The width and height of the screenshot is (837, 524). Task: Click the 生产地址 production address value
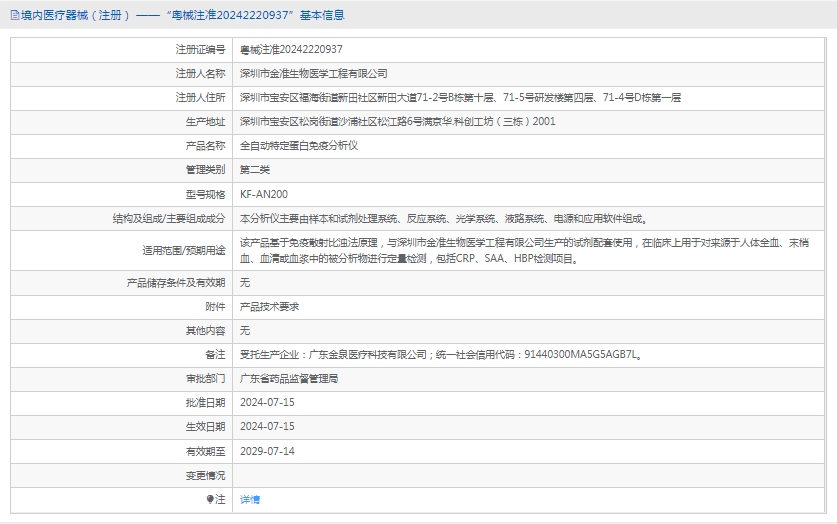[x=397, y=121]
